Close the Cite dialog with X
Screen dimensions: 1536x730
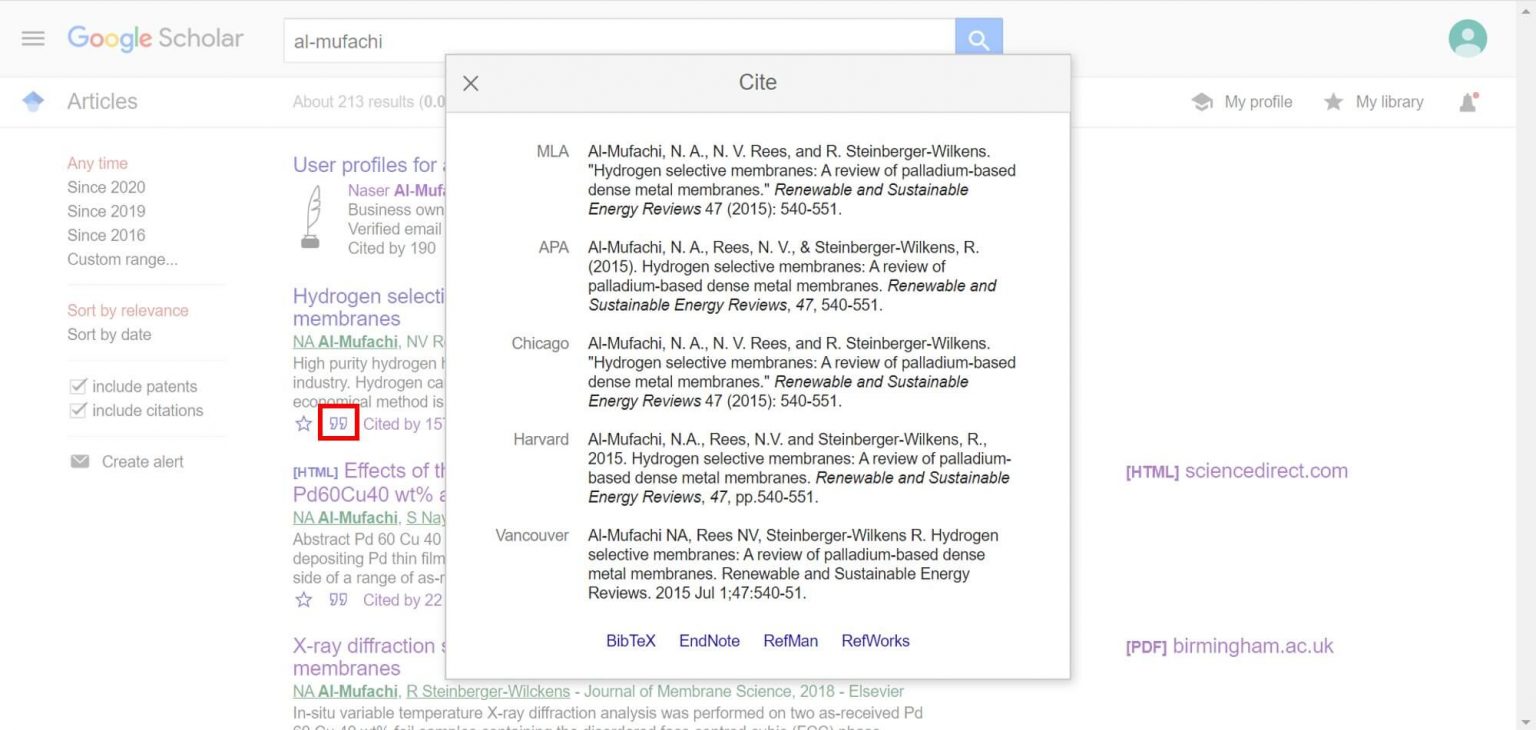(x=471, y=83)
